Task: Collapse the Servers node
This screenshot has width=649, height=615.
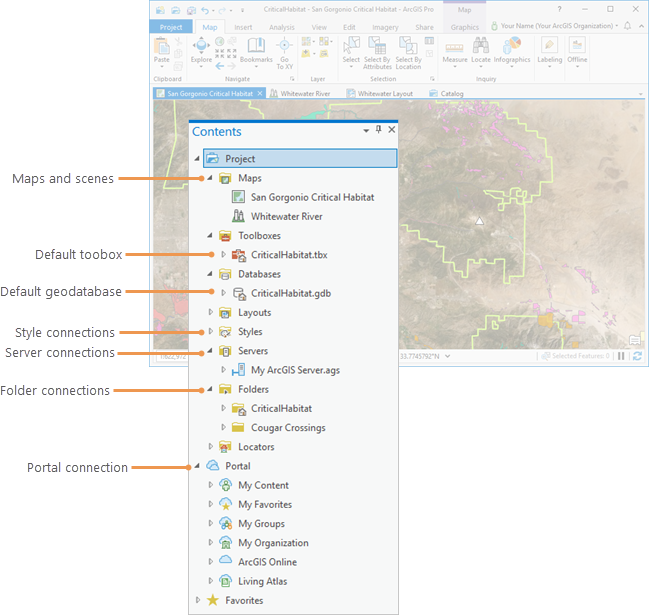Action: click(x=210, y=351)
